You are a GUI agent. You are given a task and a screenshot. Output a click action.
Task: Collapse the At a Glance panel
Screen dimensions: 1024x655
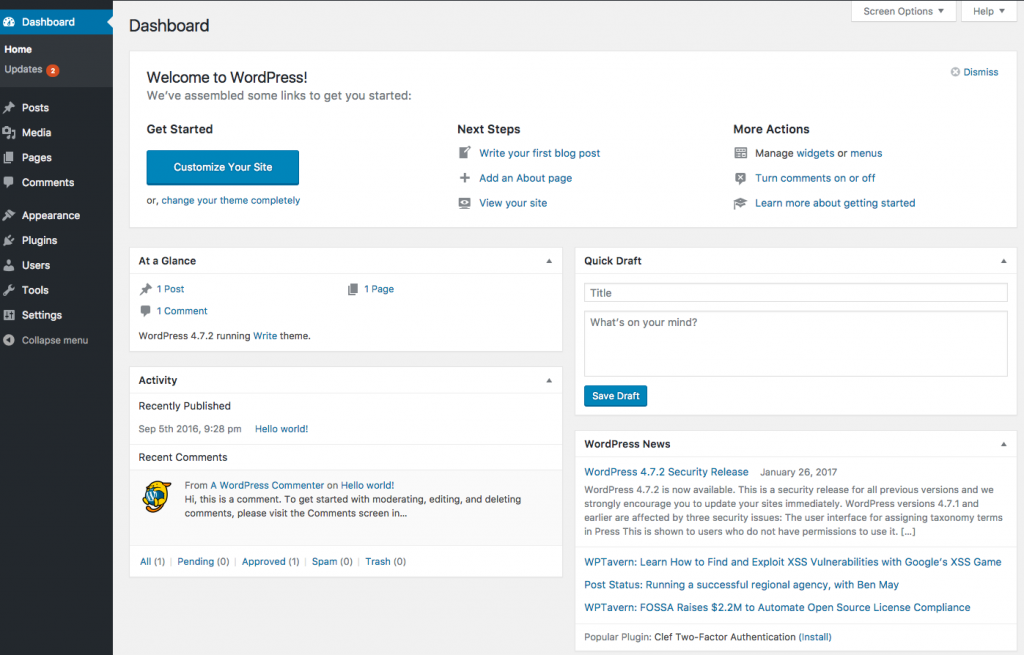549,261
